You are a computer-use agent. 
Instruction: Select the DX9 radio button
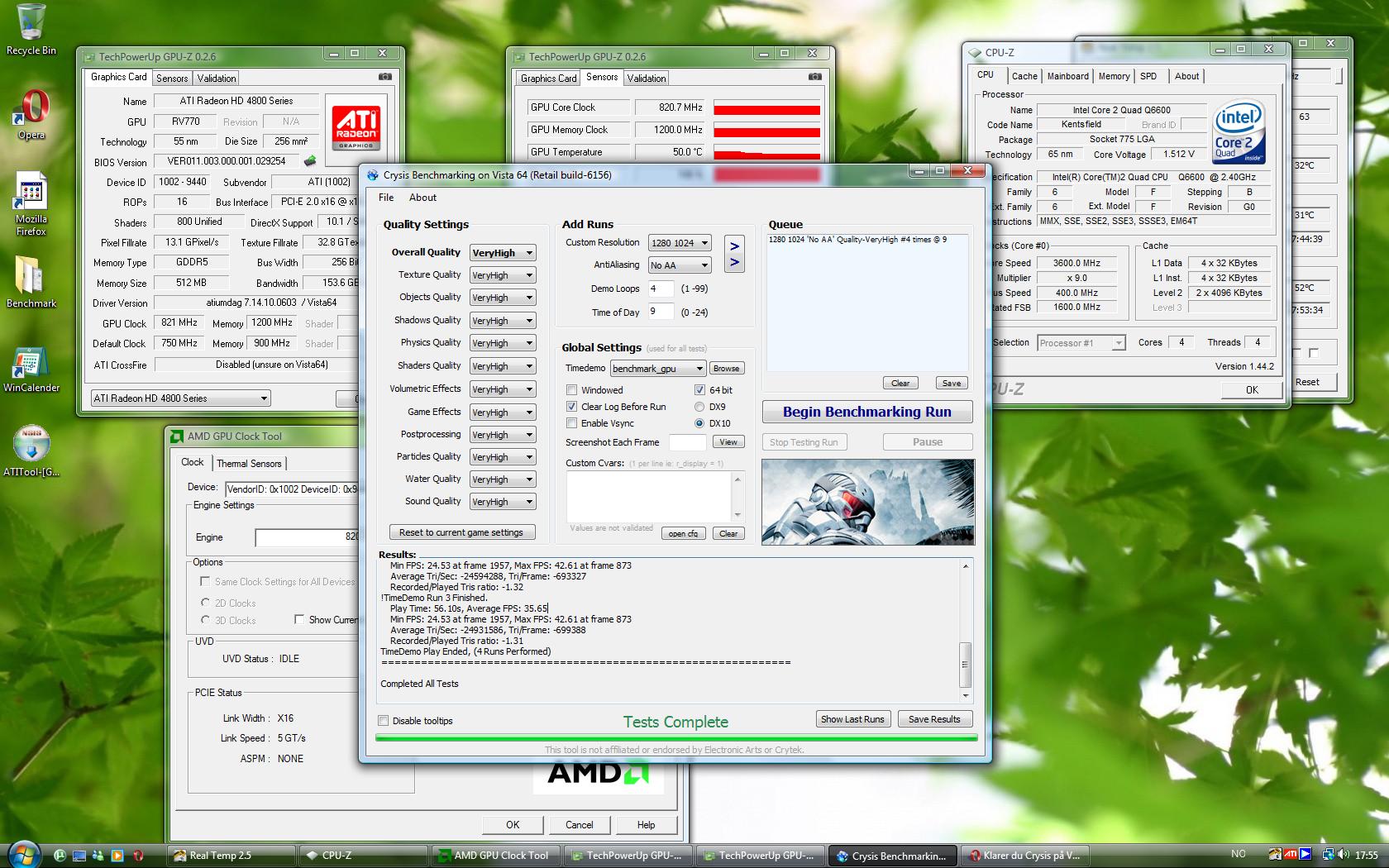point(699,407)
